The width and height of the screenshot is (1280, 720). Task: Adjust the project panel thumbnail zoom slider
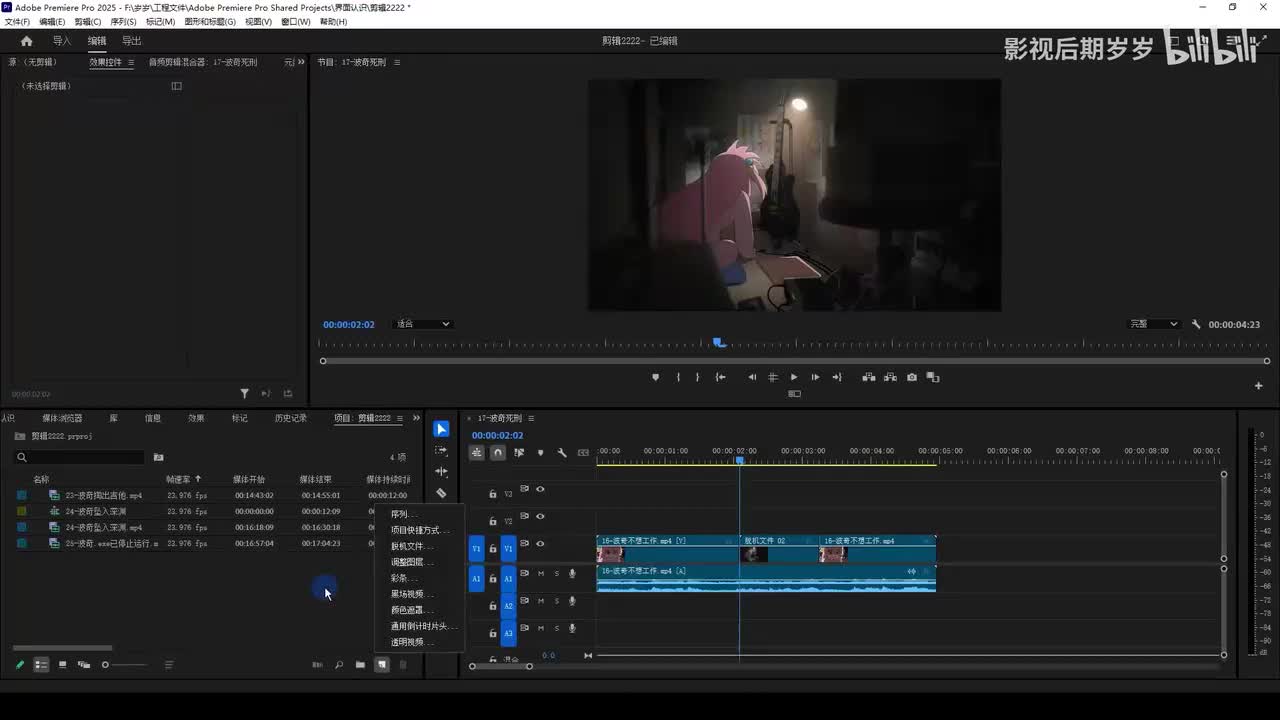106,665
